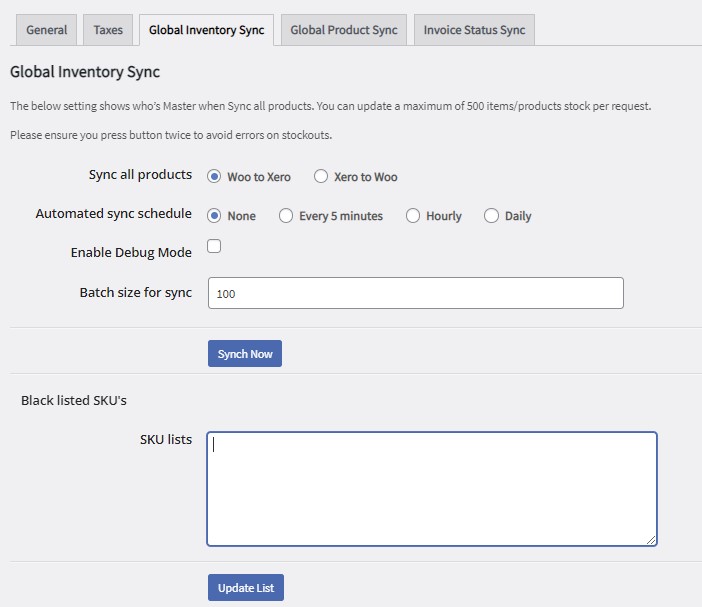This screenshot has height=607, width=702.
Task: Select the Global Inventory Sync tab
Action: 206,30
